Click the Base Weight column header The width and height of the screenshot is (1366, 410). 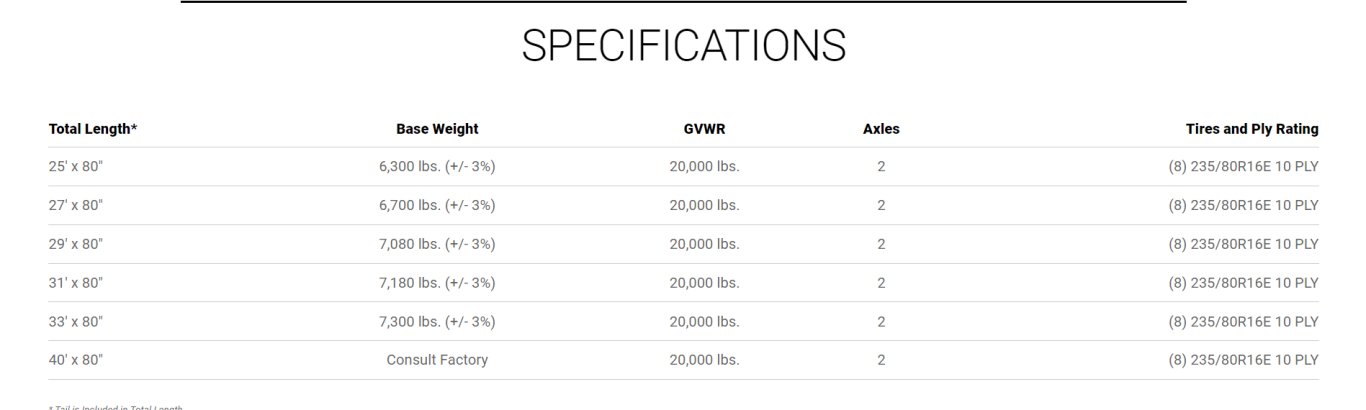click(x=437, y=129)
